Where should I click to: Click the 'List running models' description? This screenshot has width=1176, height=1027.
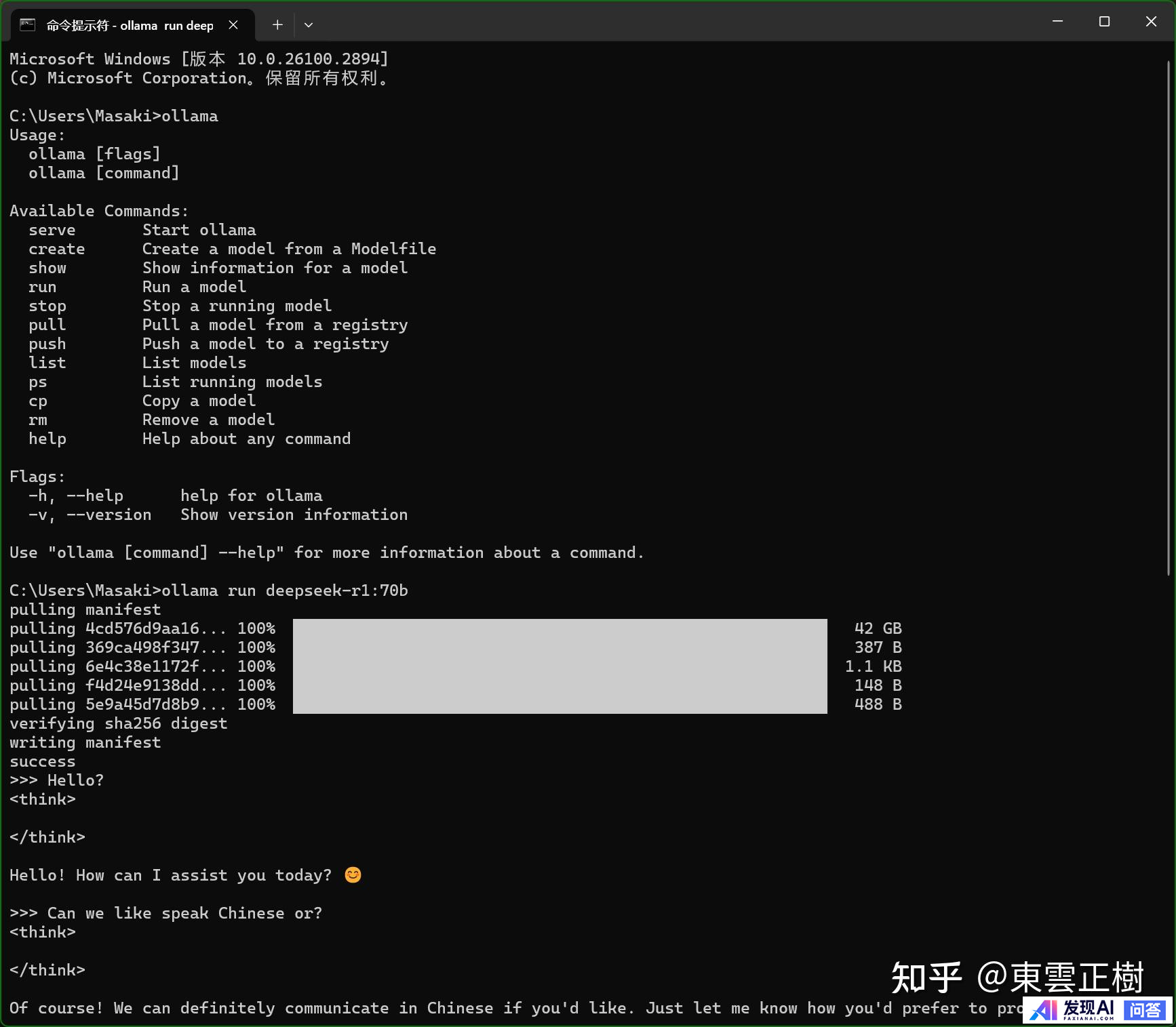coord(232,382)
